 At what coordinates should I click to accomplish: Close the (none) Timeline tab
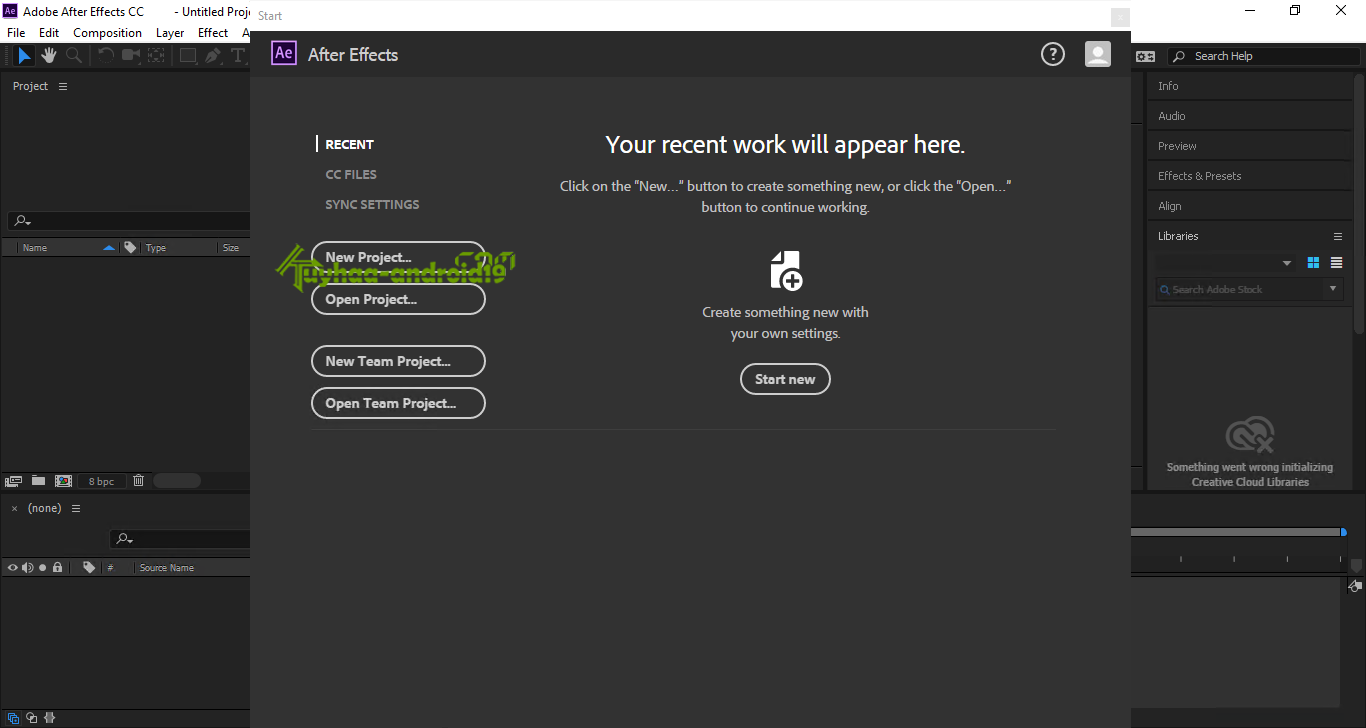click(x=14, y=509)
